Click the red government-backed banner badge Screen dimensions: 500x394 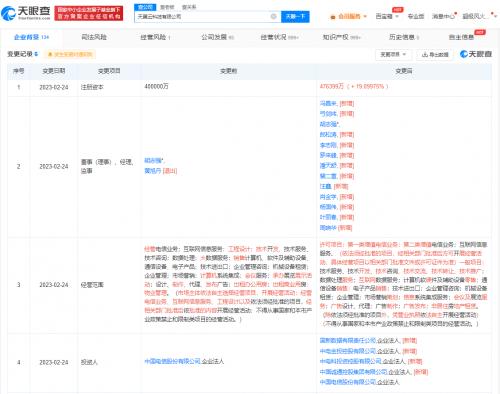click(x=89, y=13)
